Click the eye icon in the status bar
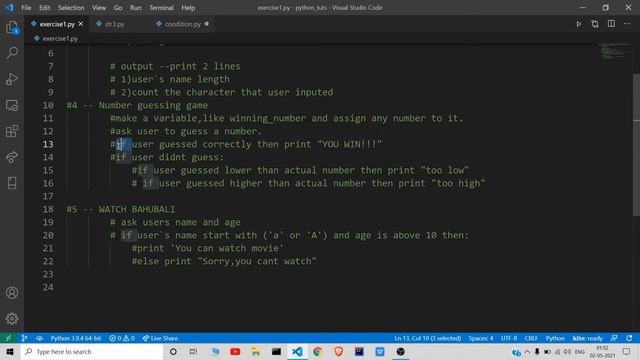Viewport: 640px width, 360px height. (x=39, y=338)
